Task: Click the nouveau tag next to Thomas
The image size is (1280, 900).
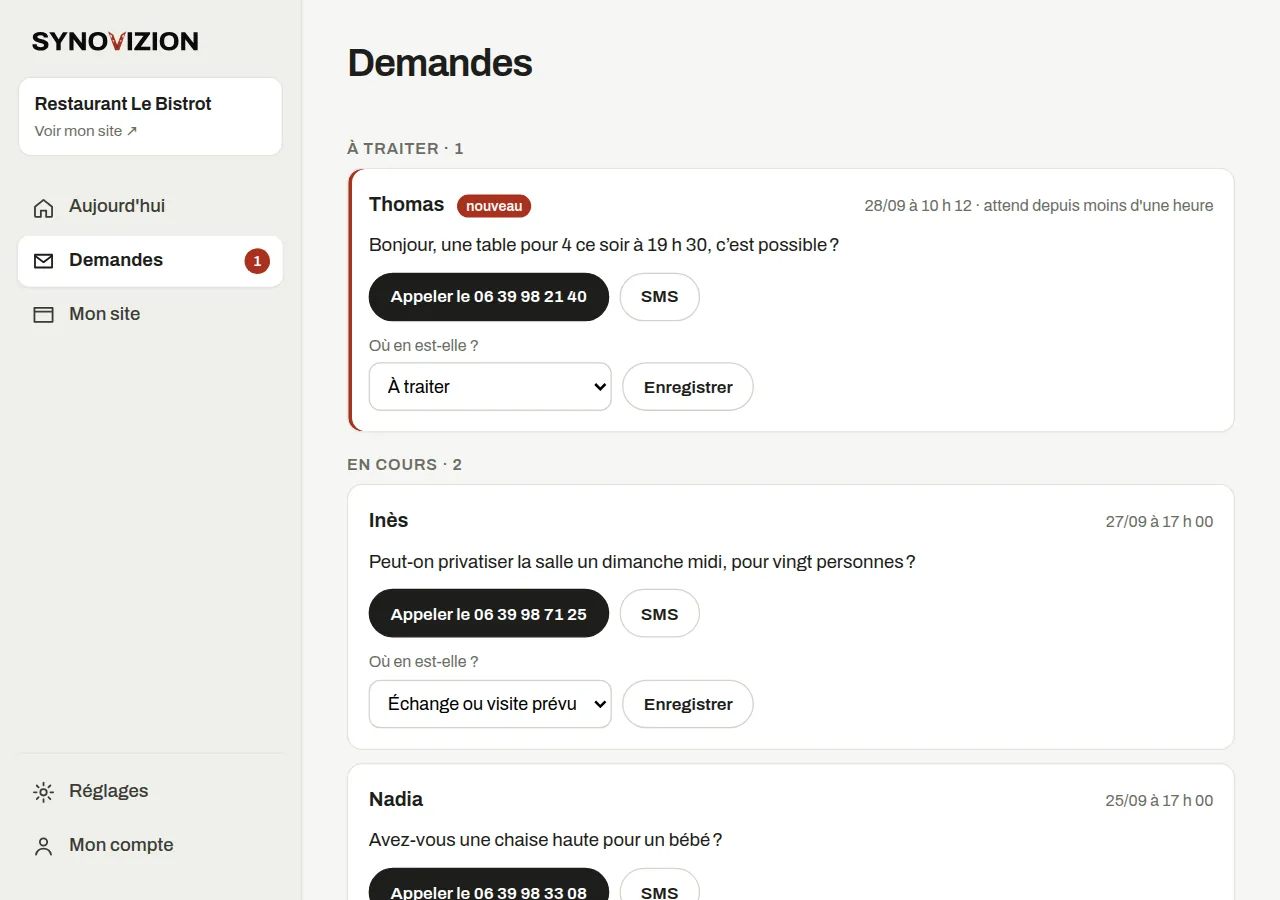Action: coord(494,206)
